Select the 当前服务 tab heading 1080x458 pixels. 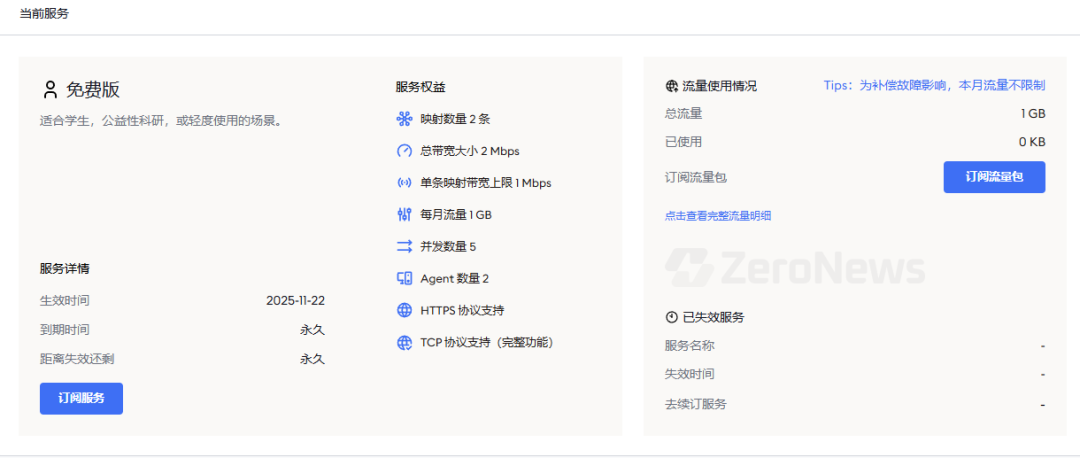pos(45,14)
